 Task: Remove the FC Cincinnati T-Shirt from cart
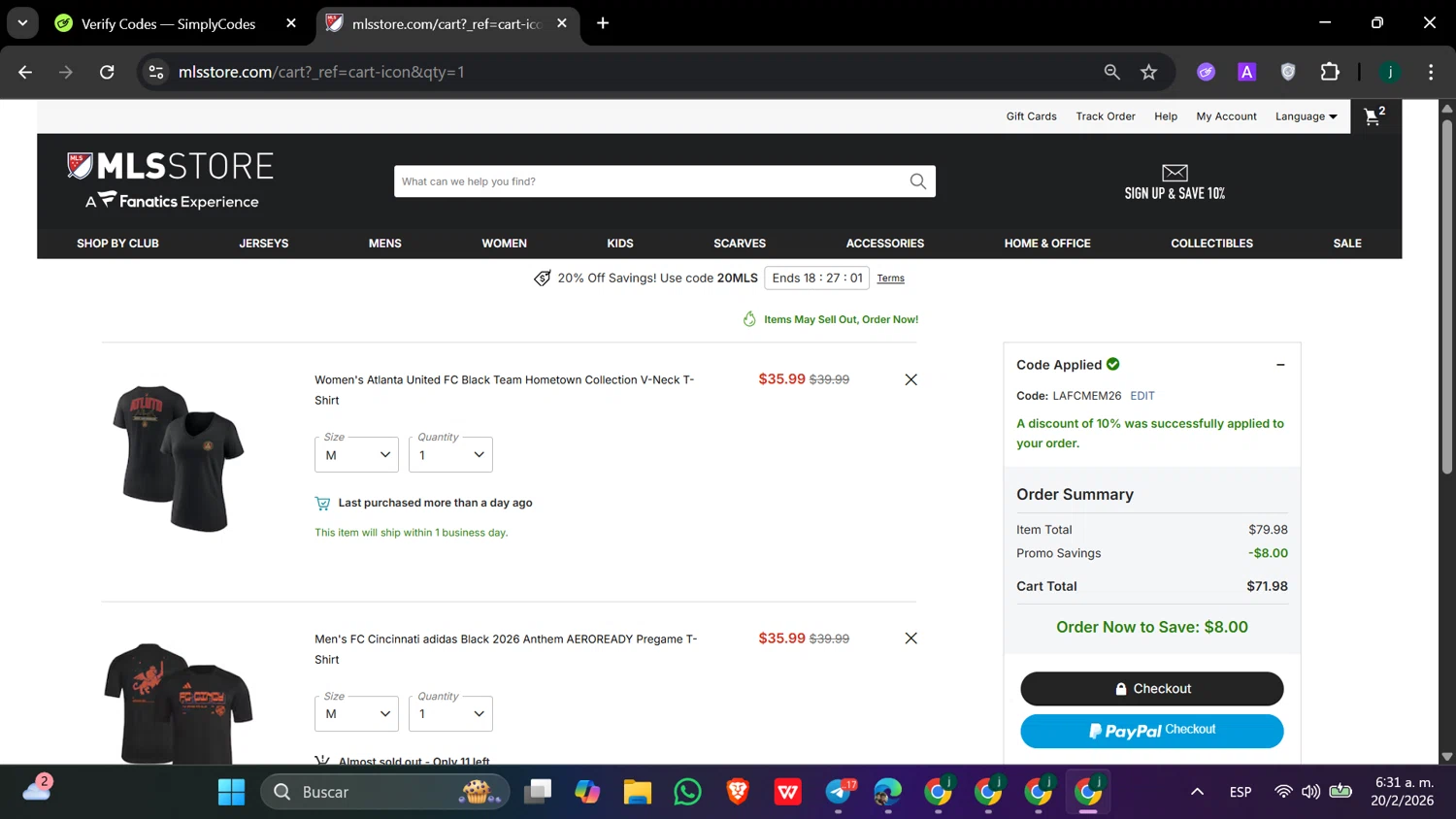(910, 639)
